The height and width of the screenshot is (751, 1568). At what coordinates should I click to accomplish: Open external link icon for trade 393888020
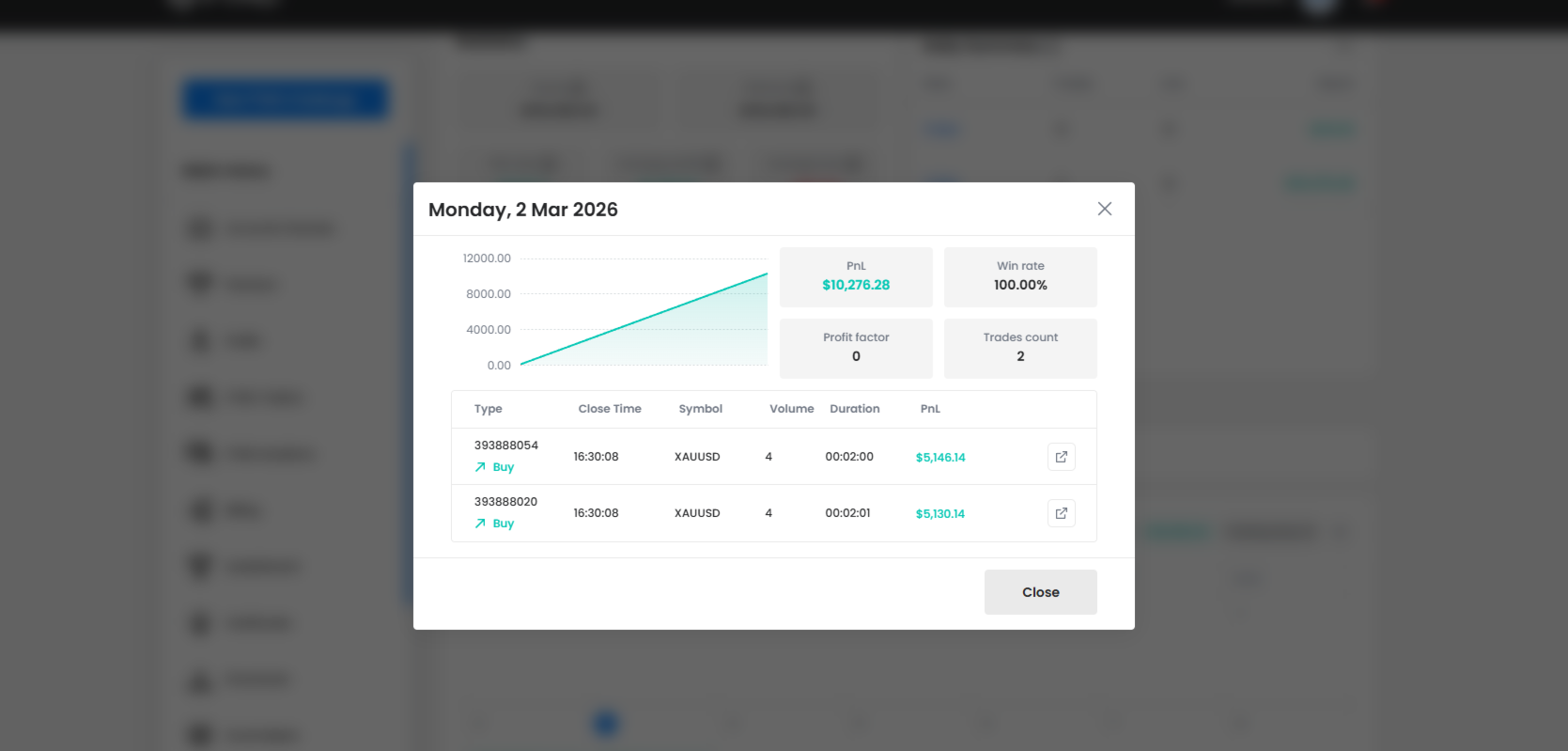[x=1062, y=513]
